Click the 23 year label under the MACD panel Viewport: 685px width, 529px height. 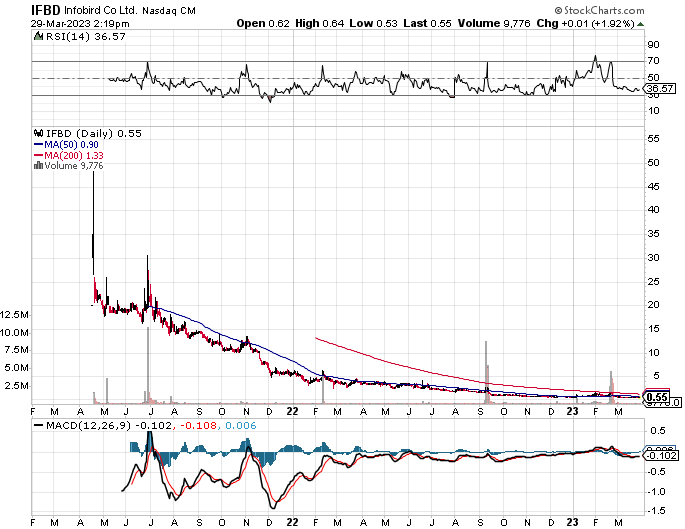click(x=572, y=522)
